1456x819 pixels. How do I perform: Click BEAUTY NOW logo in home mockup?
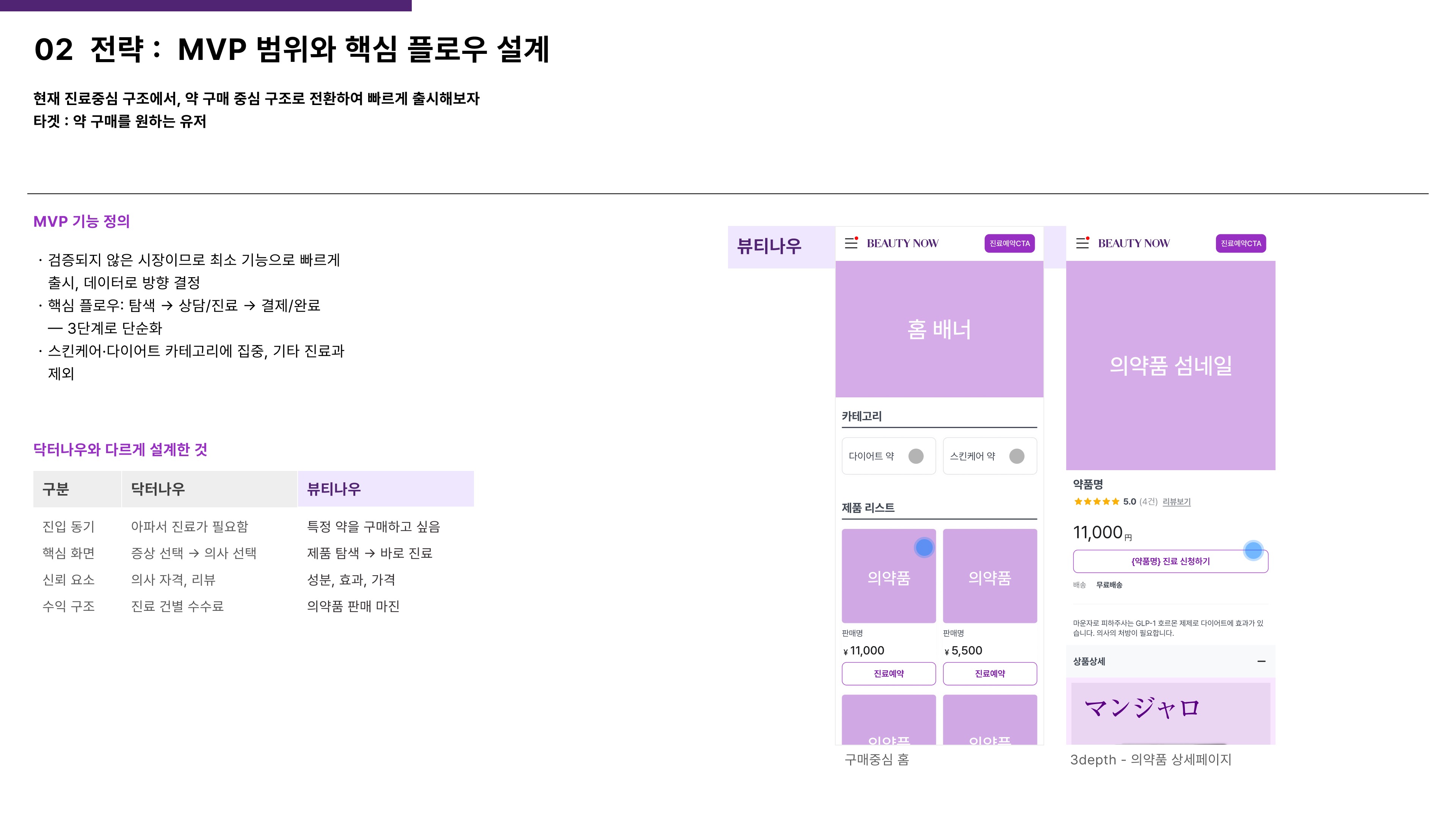(x=903, y=243)
